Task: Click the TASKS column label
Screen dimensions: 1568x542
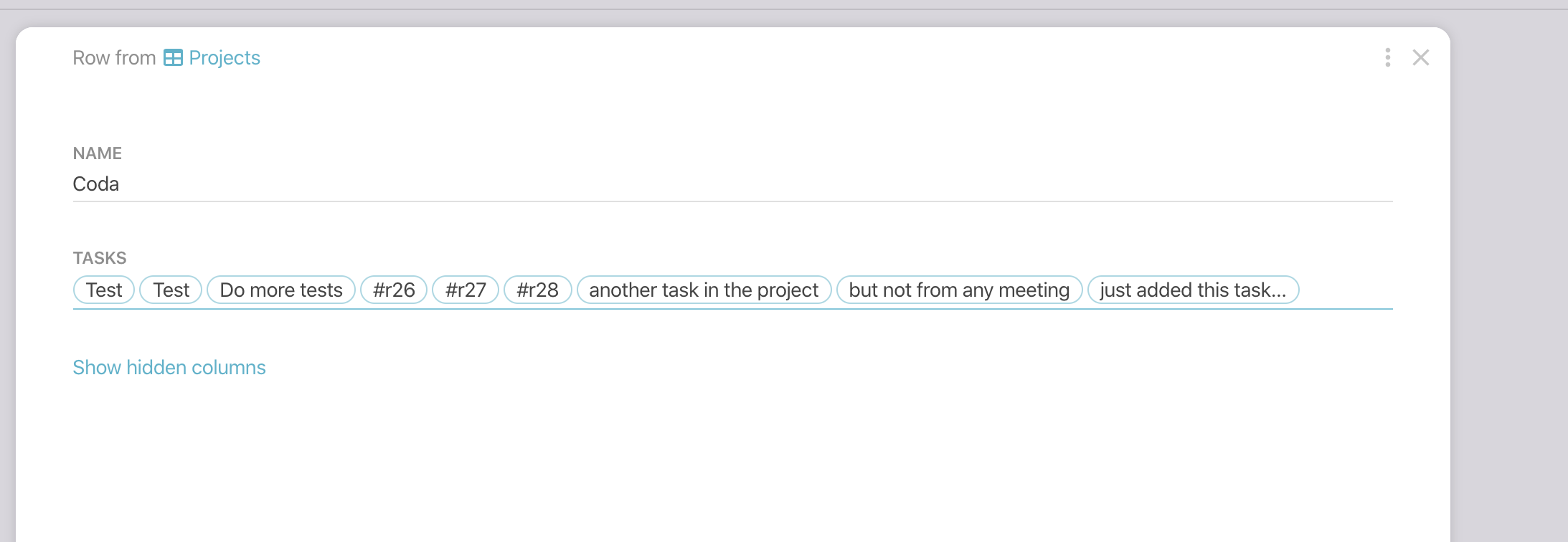Action: pyautogui.click(x=100, y=258)
